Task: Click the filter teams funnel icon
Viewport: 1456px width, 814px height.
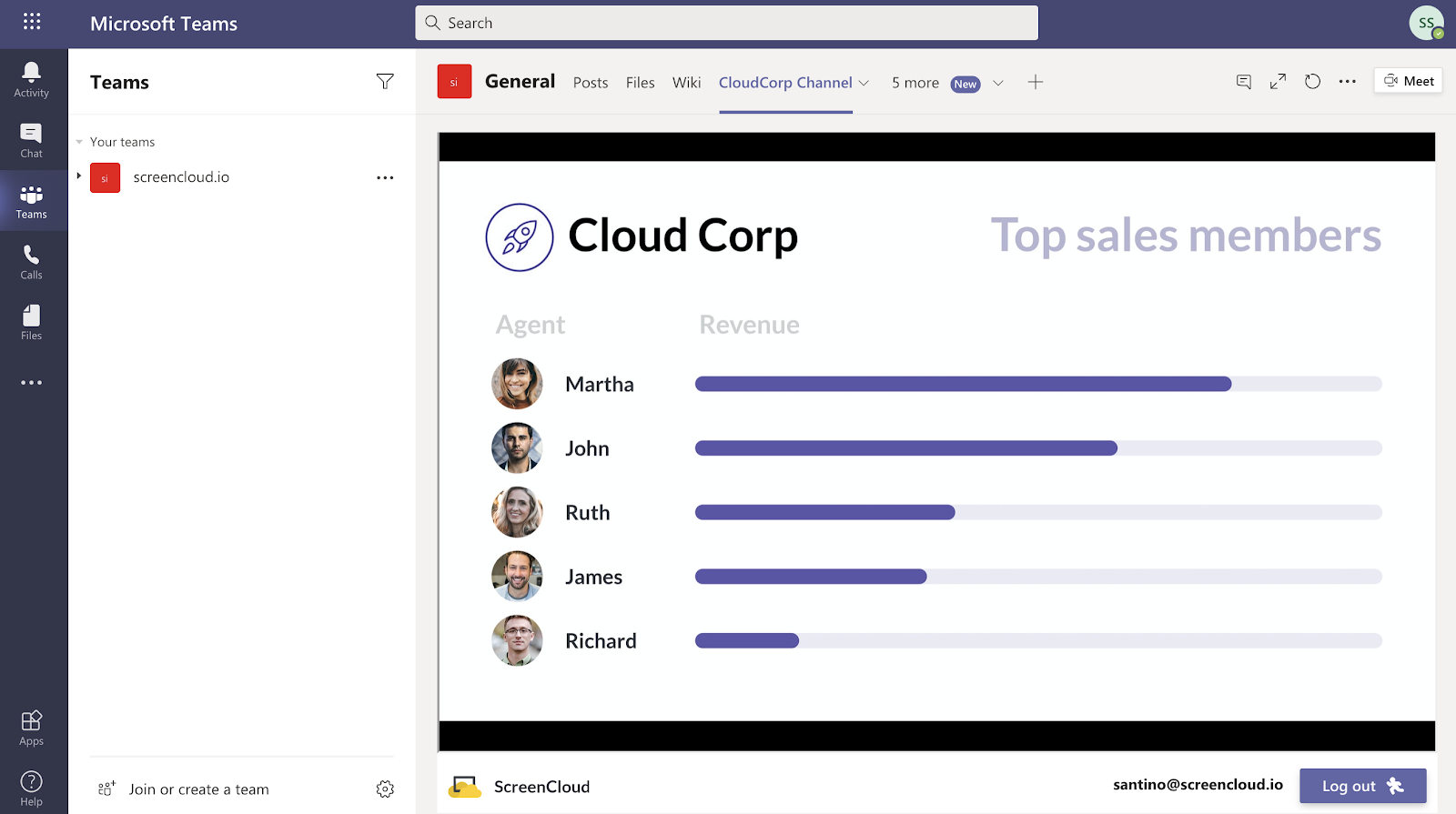Action: tap(385, 82)
